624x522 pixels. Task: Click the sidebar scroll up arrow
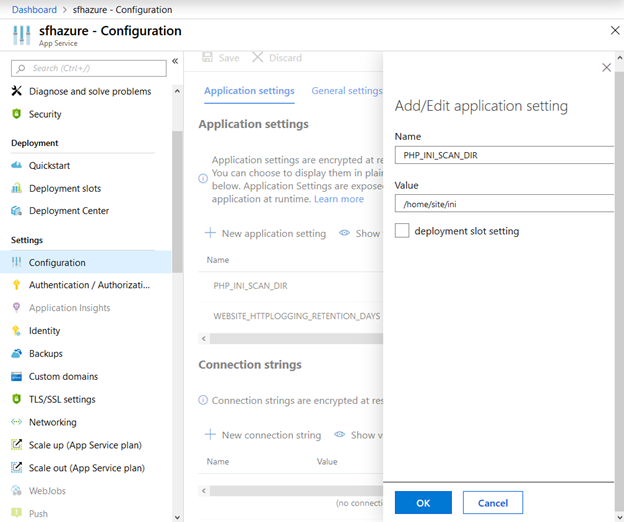point(177,91)
